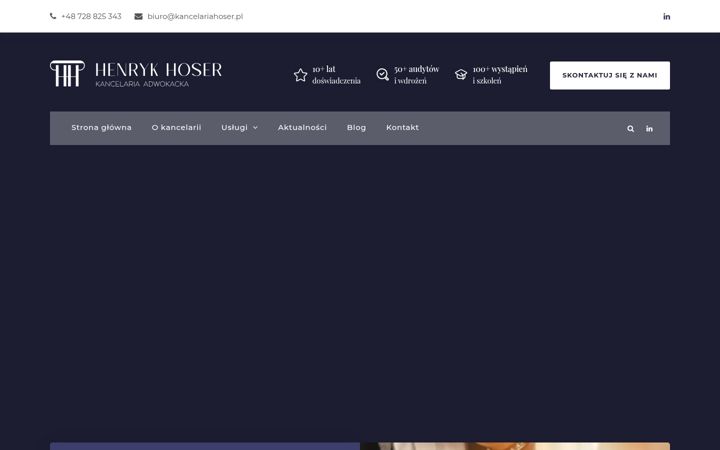The image size is (720, 450).
Task: Open LinkedIn icon in top white bar
Action: 666,17
